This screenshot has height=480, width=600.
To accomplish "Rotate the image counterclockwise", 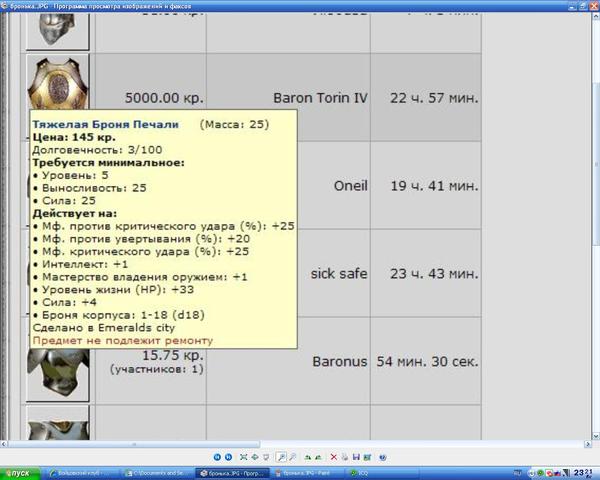I will [318, 457].
